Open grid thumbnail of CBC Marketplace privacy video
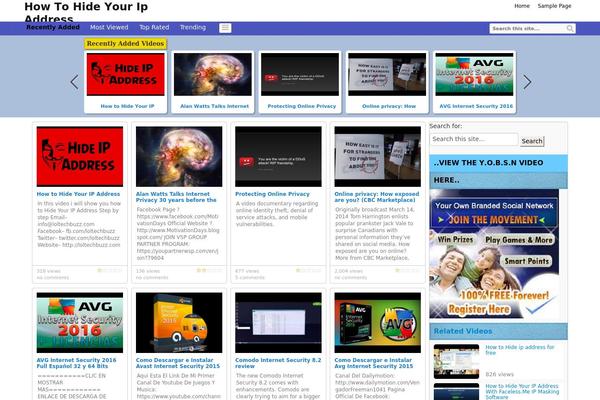600x400 pixels. coord(377,157)
